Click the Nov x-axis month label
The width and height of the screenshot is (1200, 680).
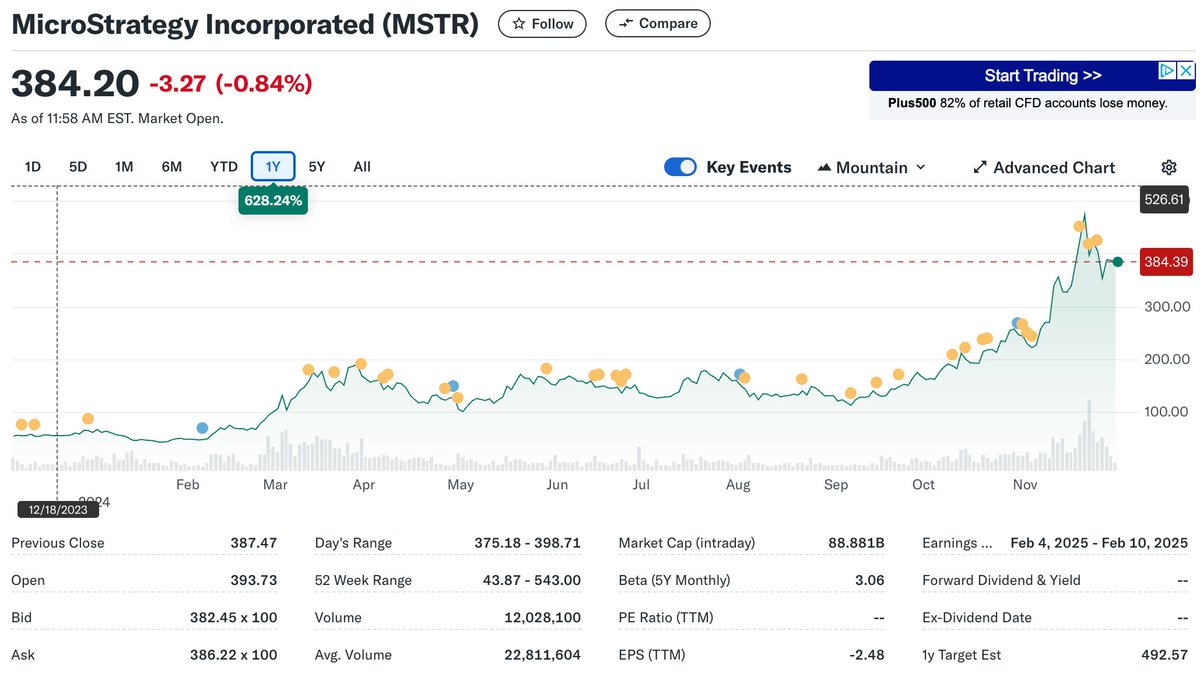[1024, 485]
